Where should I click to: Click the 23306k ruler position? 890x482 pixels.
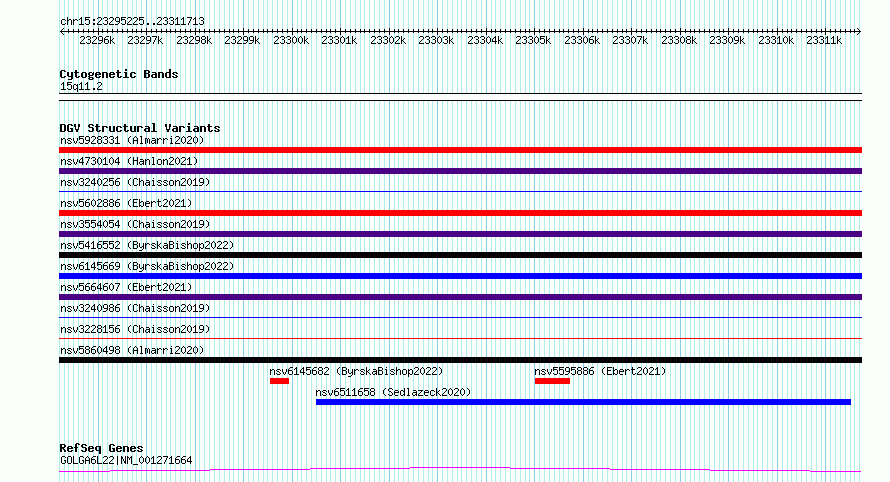[x=582, y=40]
